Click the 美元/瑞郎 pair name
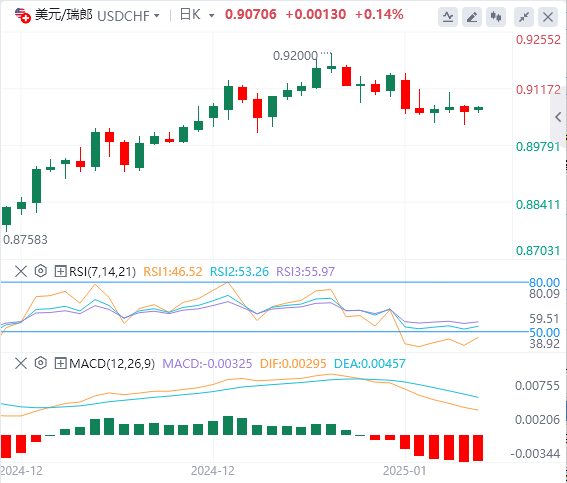 tap(64, 15)
